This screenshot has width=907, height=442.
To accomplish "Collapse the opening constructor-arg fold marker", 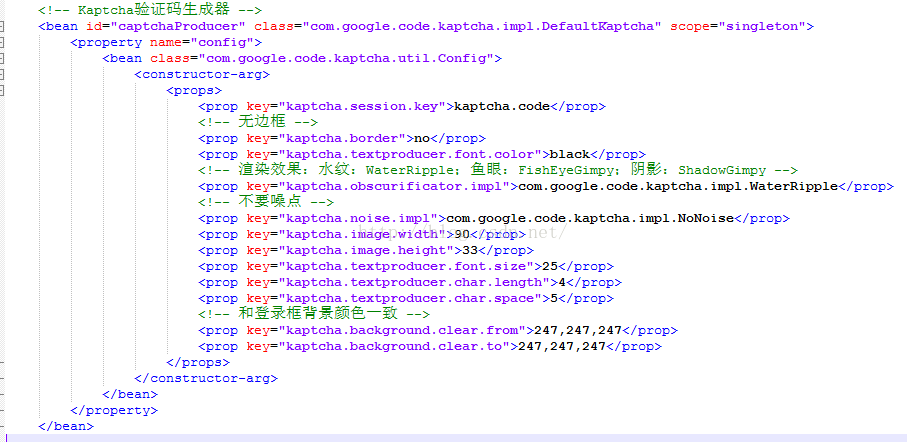I will 1,75.
